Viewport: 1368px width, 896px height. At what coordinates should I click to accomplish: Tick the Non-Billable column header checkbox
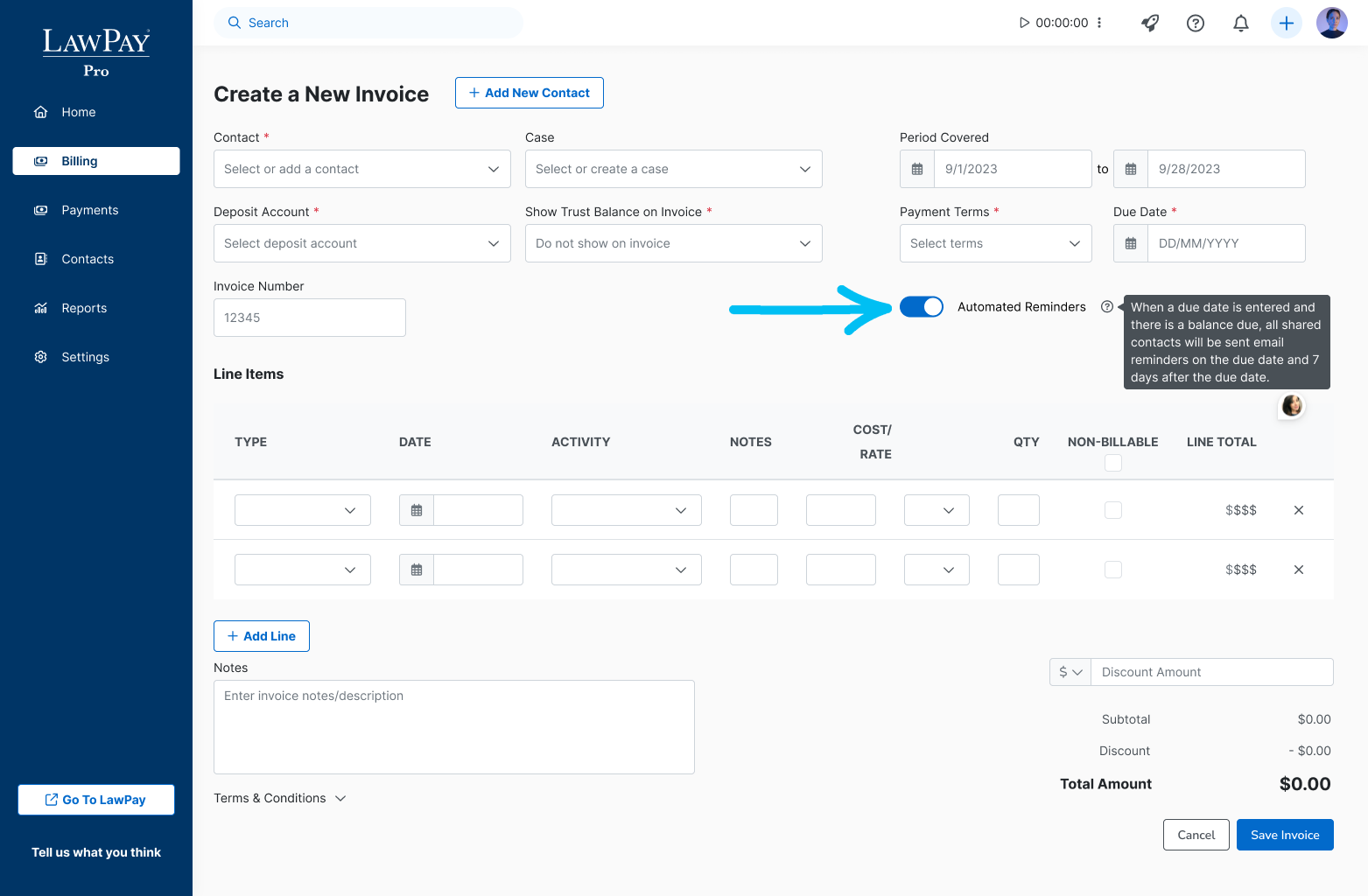(1112, 462)
